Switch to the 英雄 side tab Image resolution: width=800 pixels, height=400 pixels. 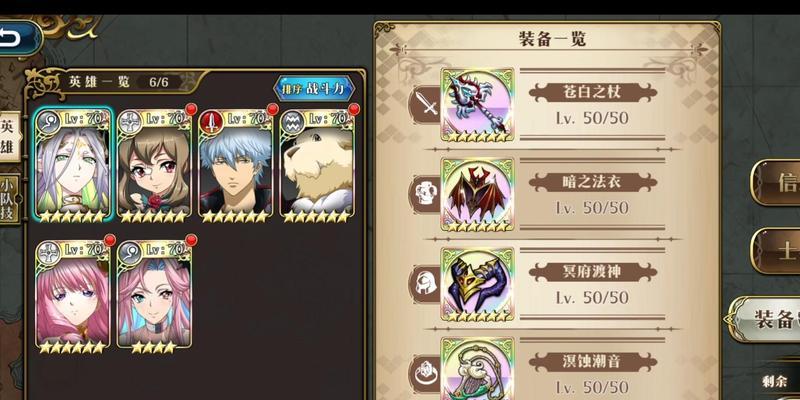[9, 137]
